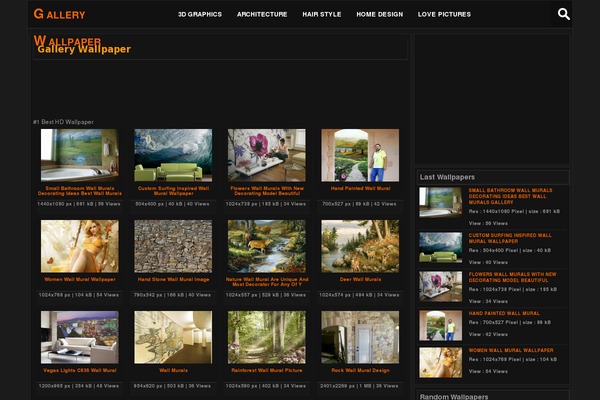Click the '#1 Best HD Wallpaper' text
600x400 pixels.
tap(64, 122)
